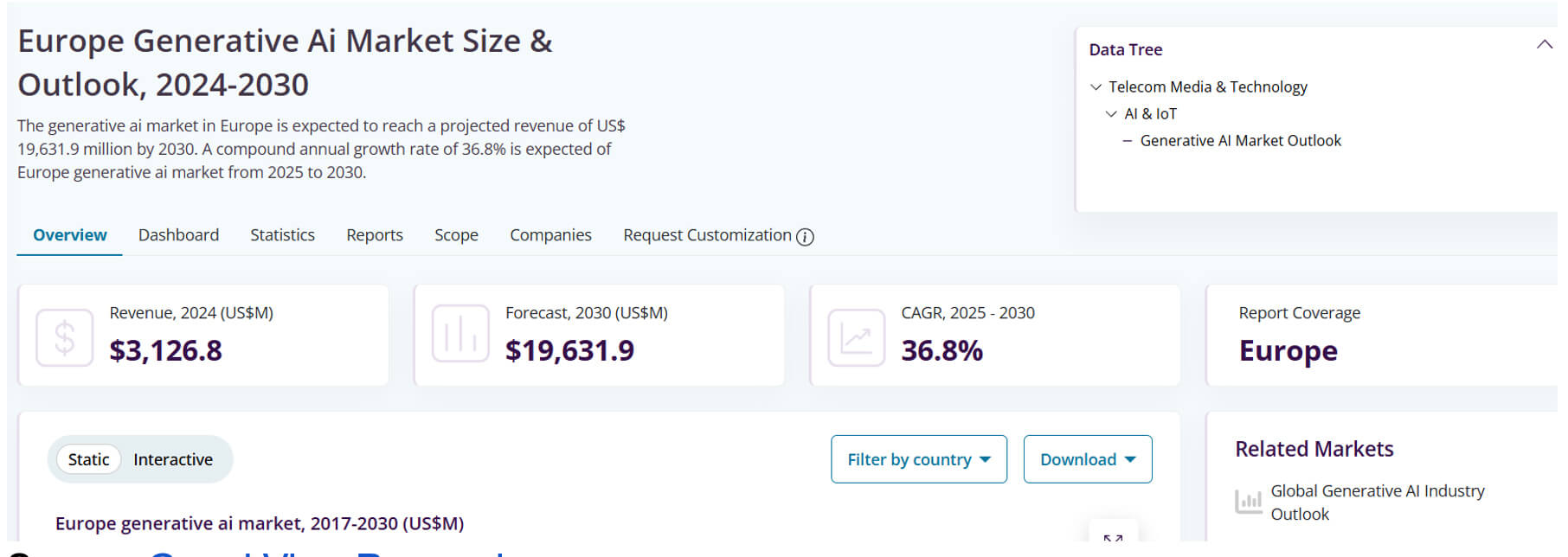Click the bar chart forecast icon
The image size is (1568, 557).
tap(460, 335)
